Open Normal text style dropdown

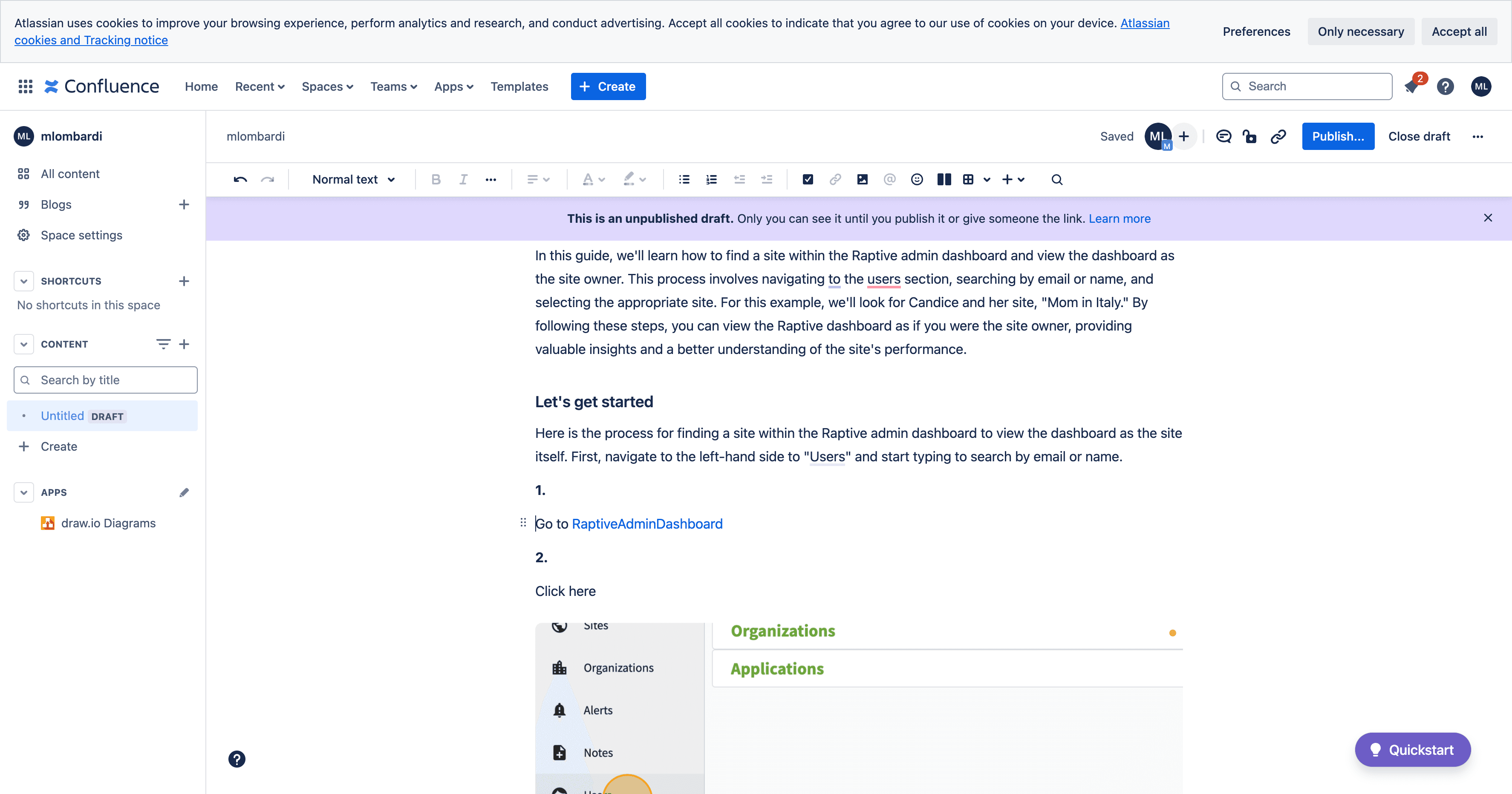(354, 180)
